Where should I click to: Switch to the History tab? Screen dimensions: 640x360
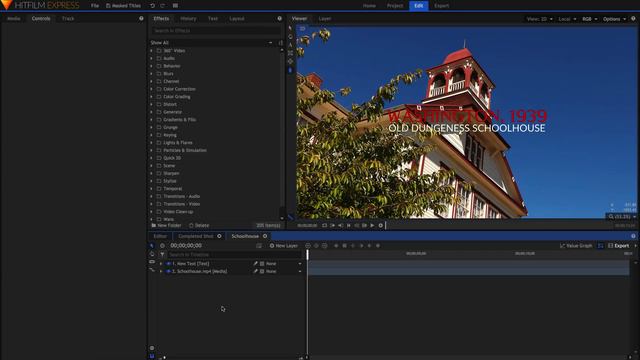(x=188, y=18)
